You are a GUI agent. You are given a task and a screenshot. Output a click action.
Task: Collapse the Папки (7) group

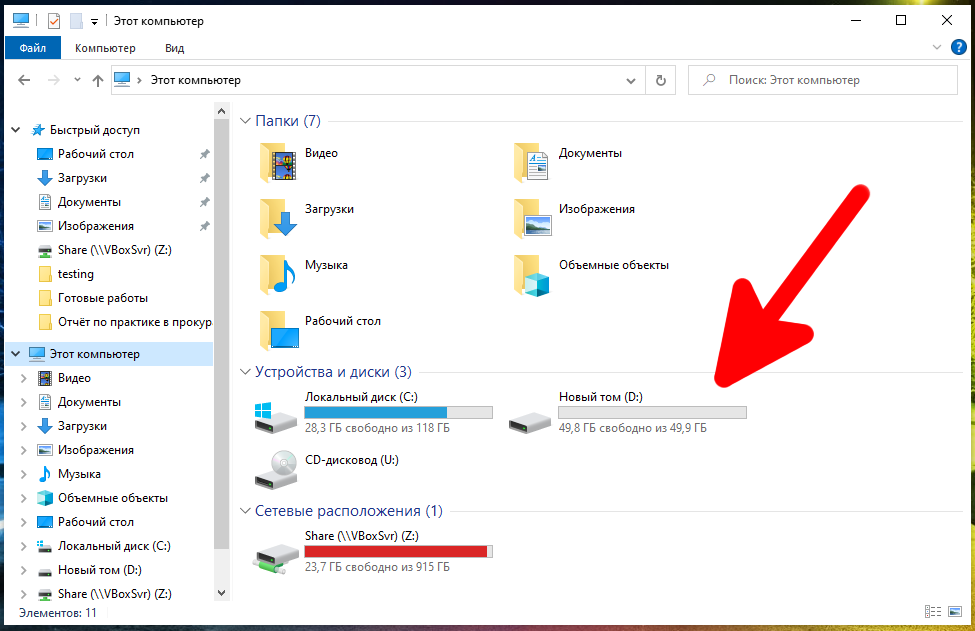(245, 121)
